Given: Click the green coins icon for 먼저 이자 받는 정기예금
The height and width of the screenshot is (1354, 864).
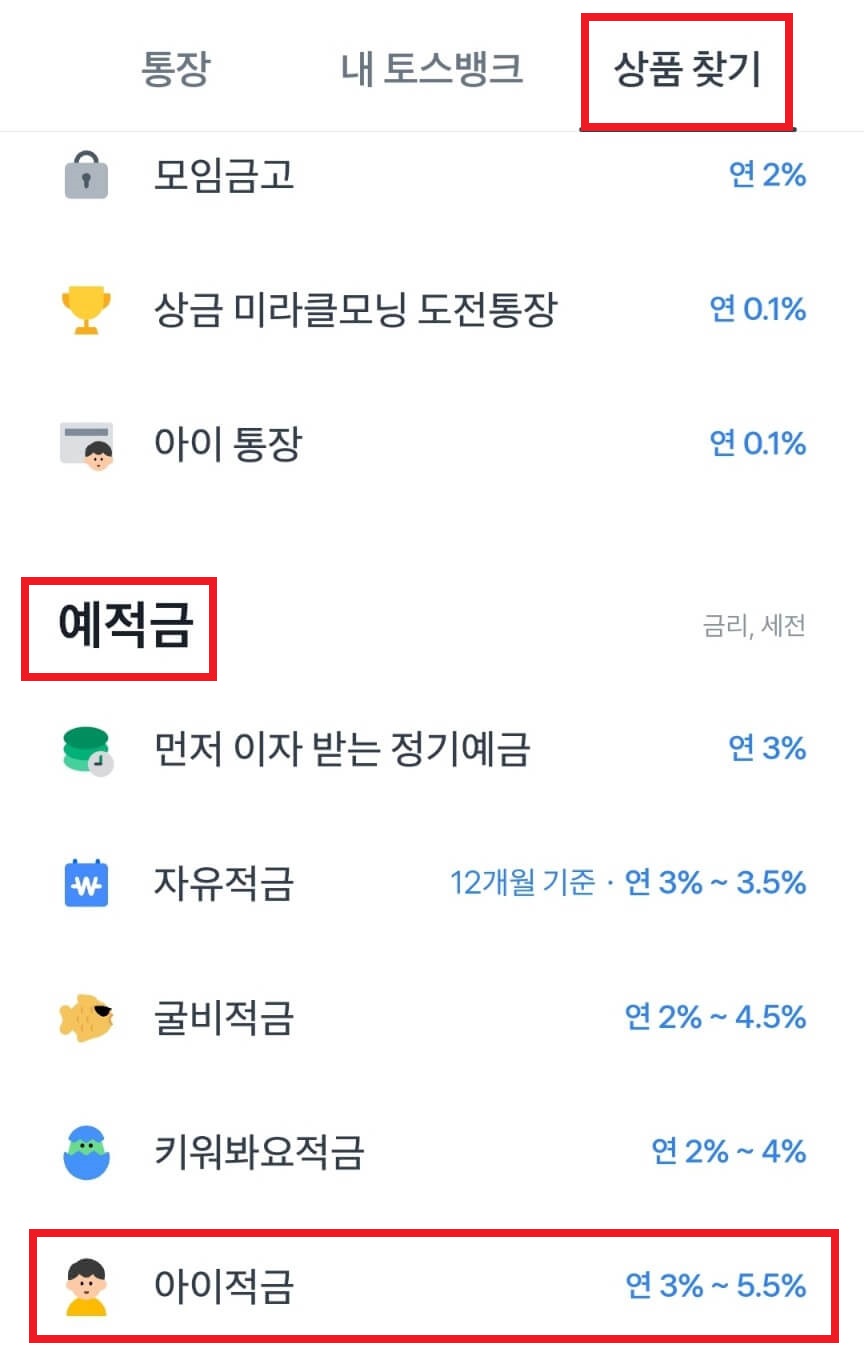Looking at the screenshot, I should [x=85, y=750].
